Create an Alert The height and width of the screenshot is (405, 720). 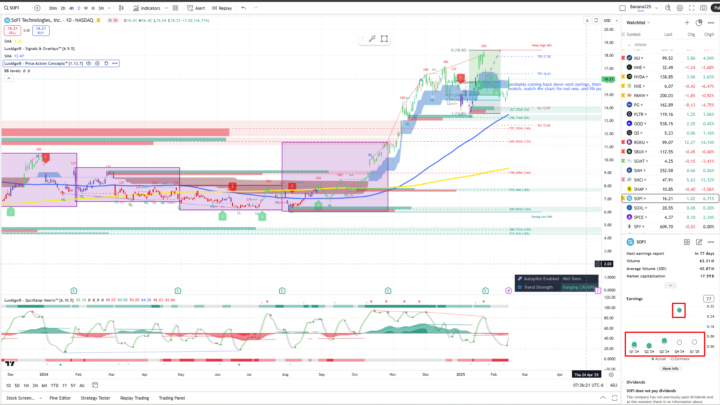[196, 8]
